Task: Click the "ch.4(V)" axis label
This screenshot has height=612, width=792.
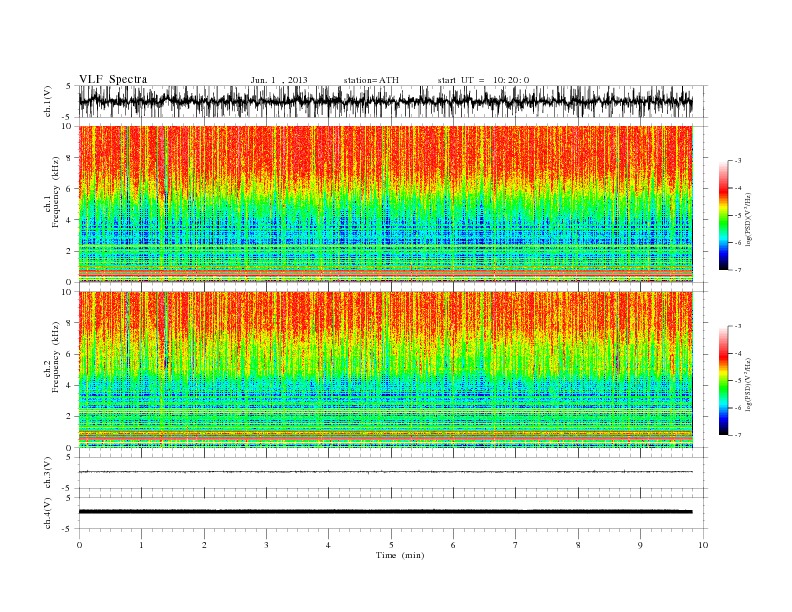Action: click(48, 513)
